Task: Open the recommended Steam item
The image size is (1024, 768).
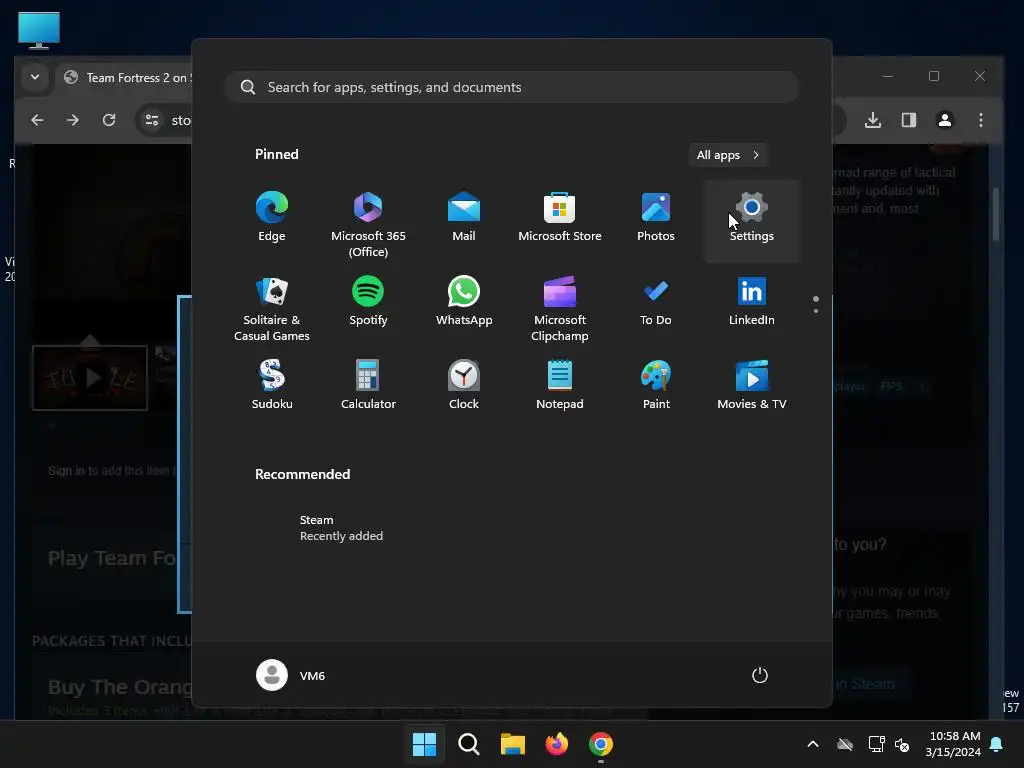Action: (340, 528)
